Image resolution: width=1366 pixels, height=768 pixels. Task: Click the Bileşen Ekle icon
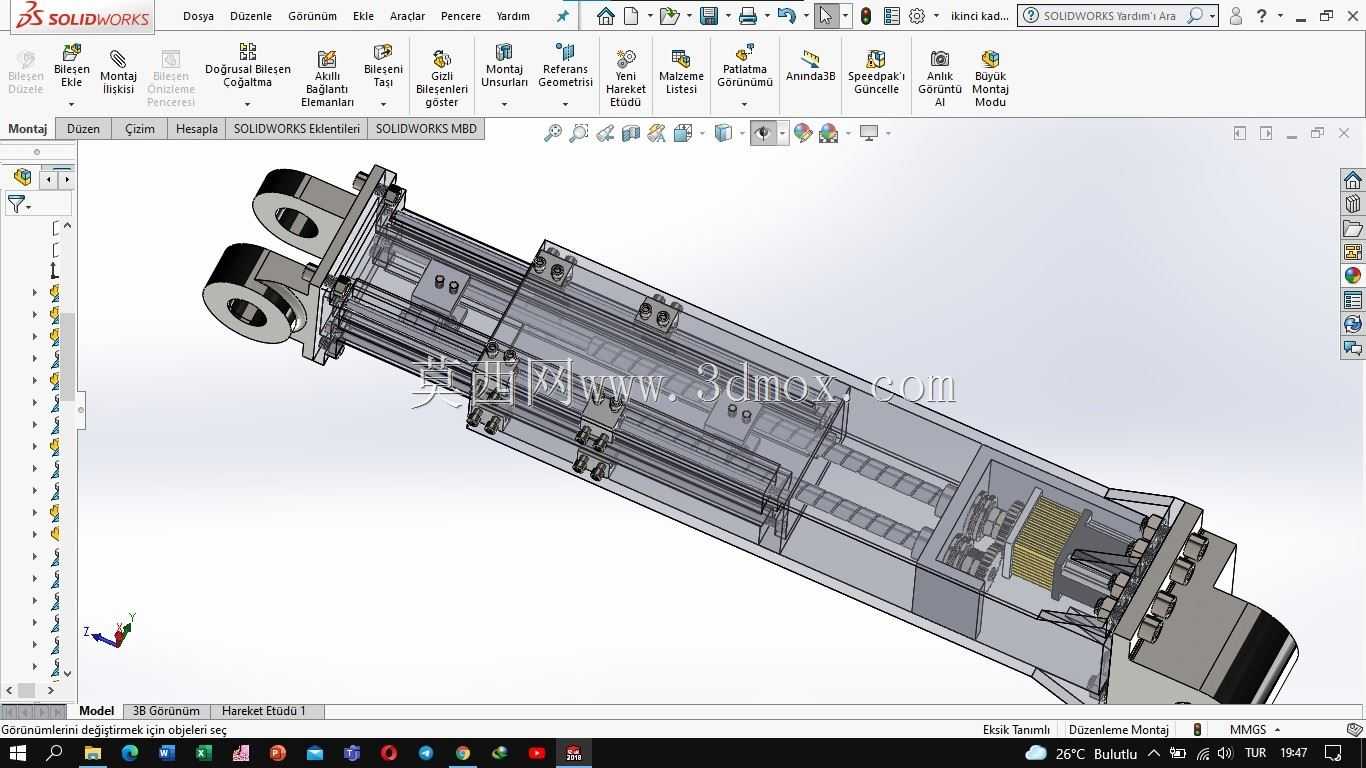[71, 52]
